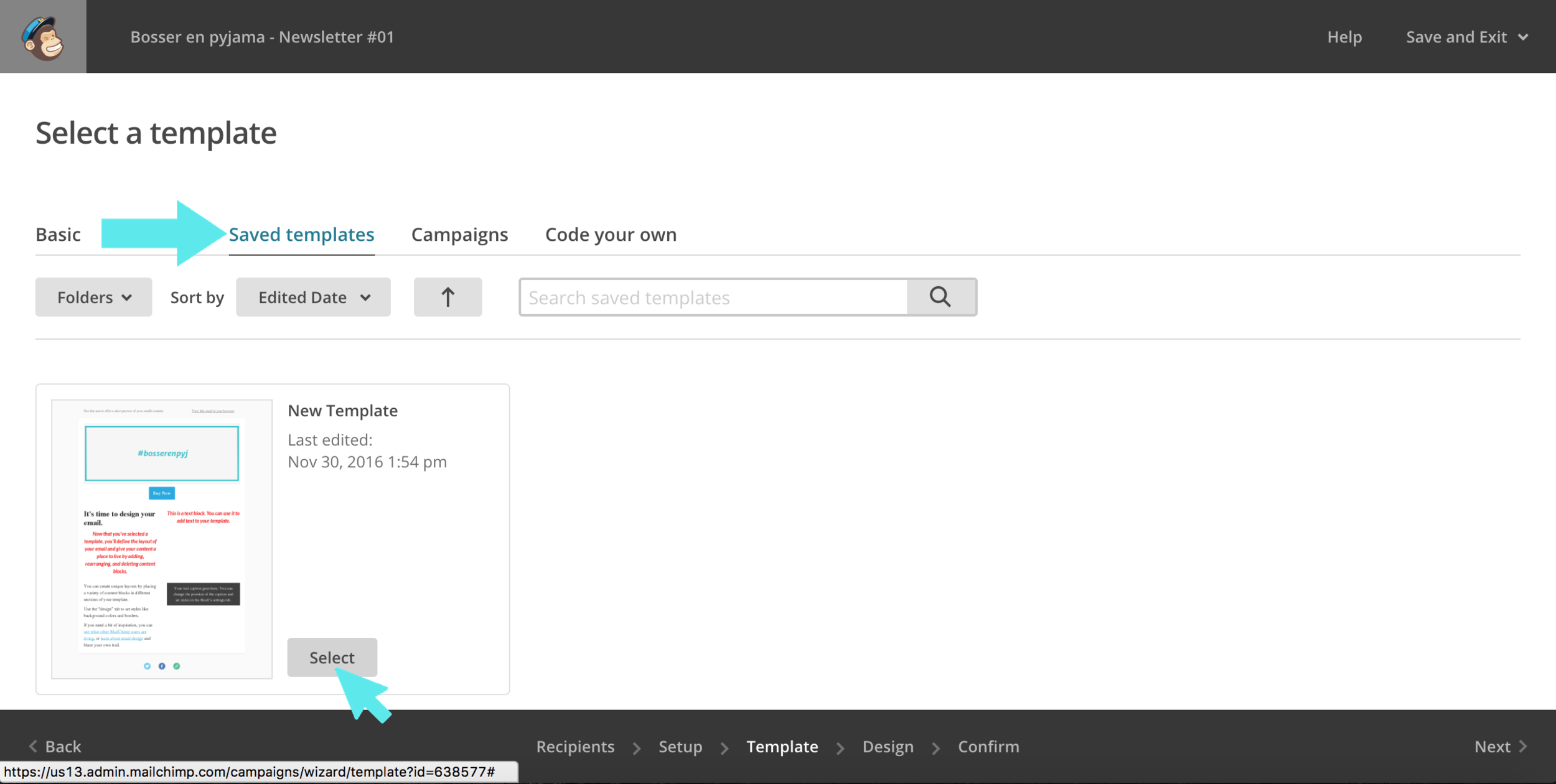Navigate to the Design step
Screen dimensions: 1556x784
coord(888,746)
